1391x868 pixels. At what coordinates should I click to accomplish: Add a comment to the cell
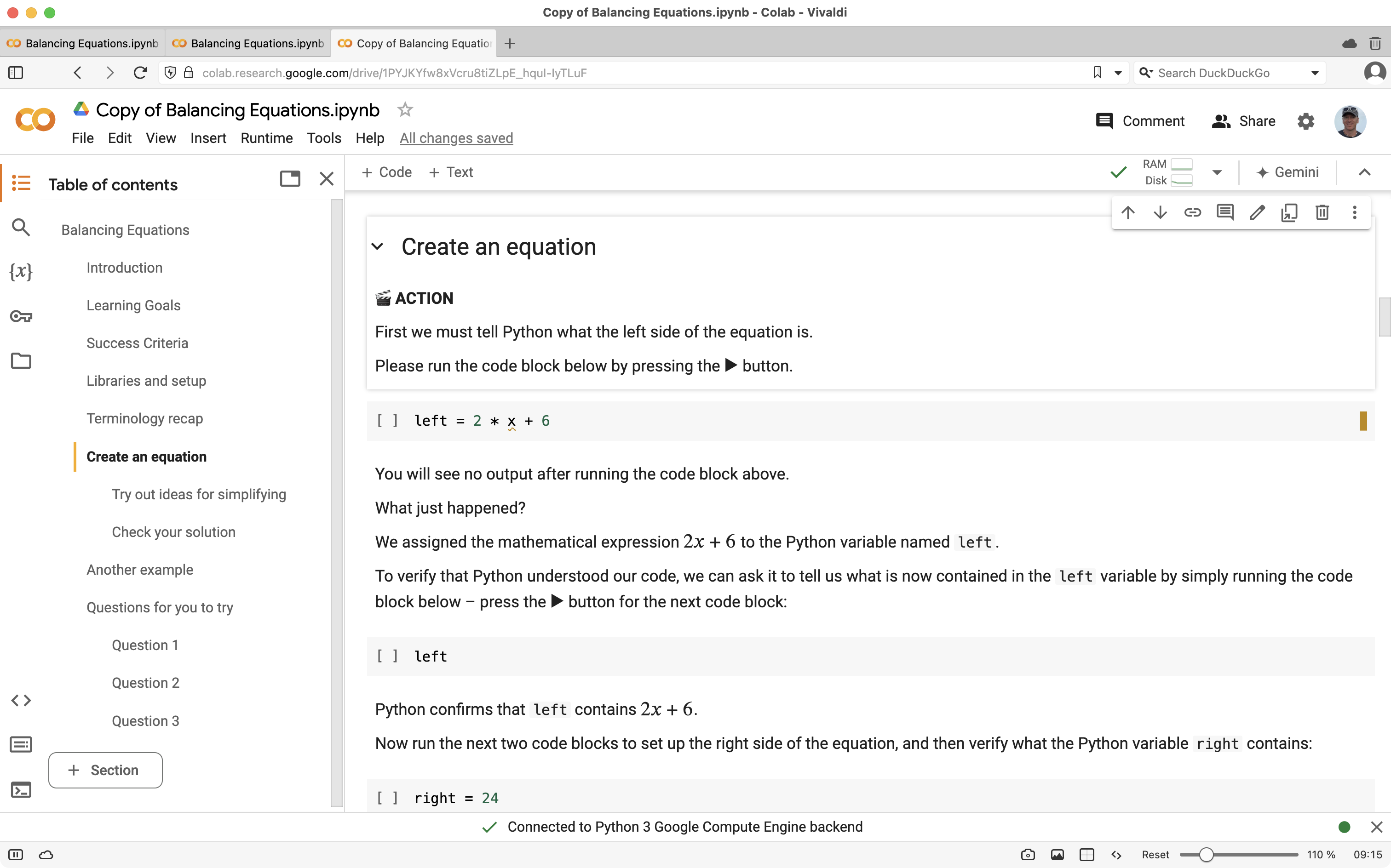click(1225, 212)
